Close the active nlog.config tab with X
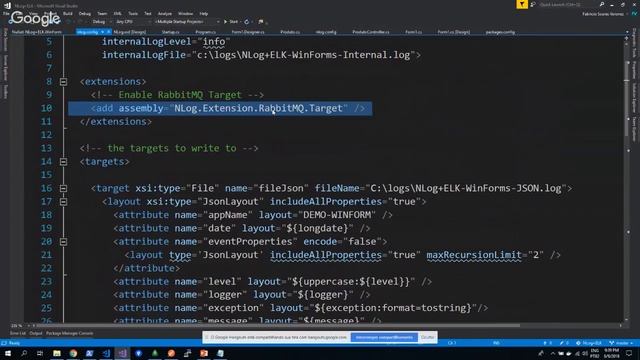Viewport: 640px width, 360px height. click(x=109, y=32)
